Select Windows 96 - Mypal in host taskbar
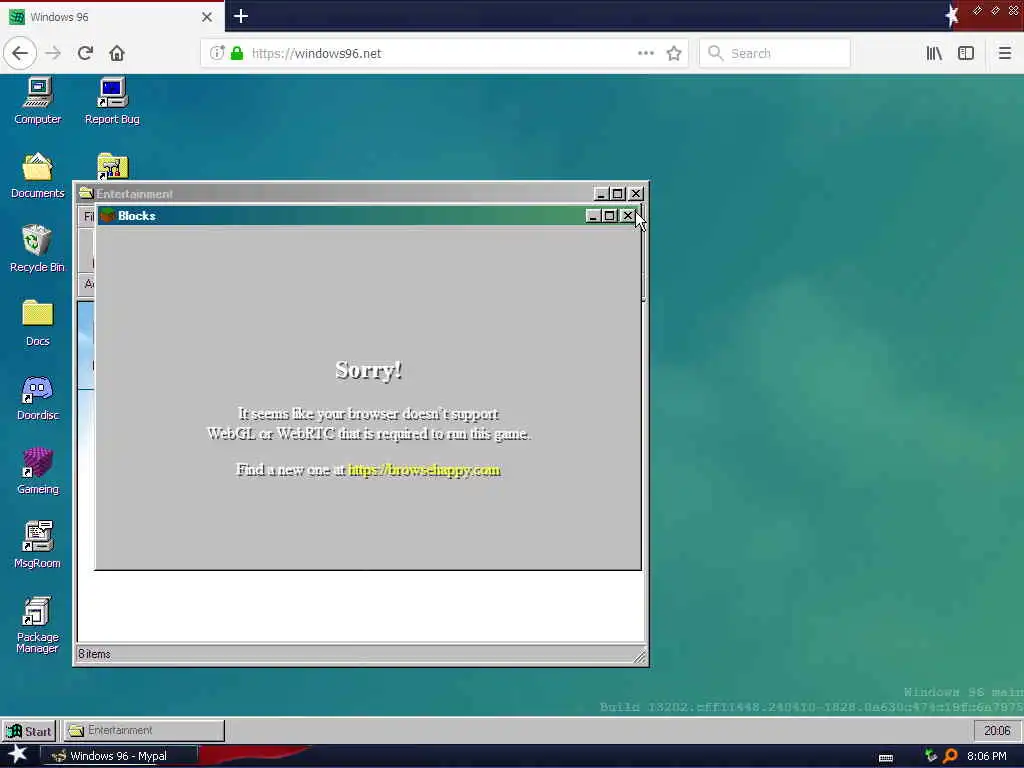 point(119,756)
